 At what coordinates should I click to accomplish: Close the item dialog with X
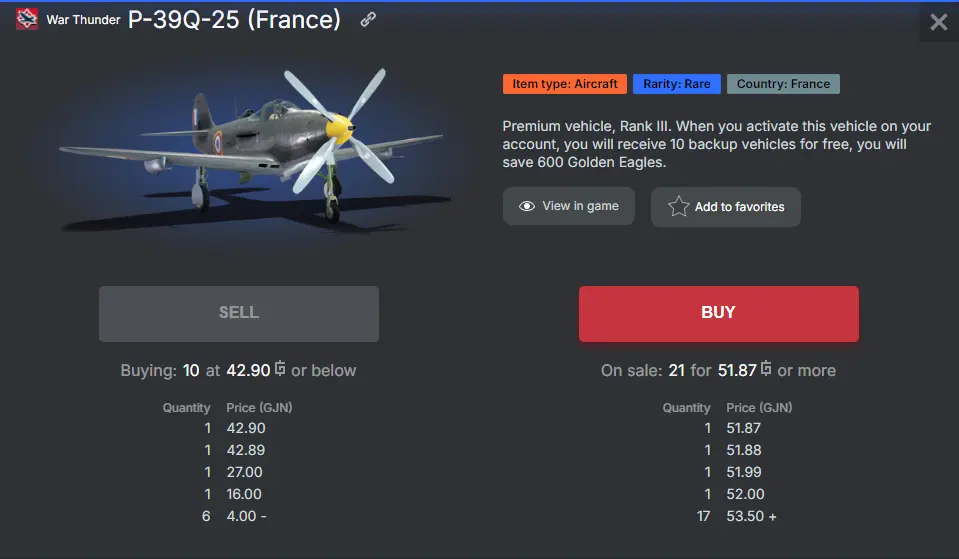(938, 22)
